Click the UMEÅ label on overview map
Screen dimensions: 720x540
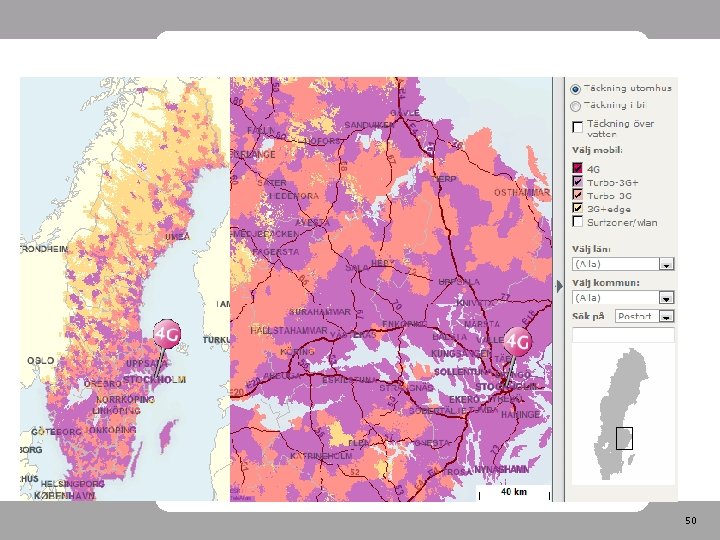(178, 236)
